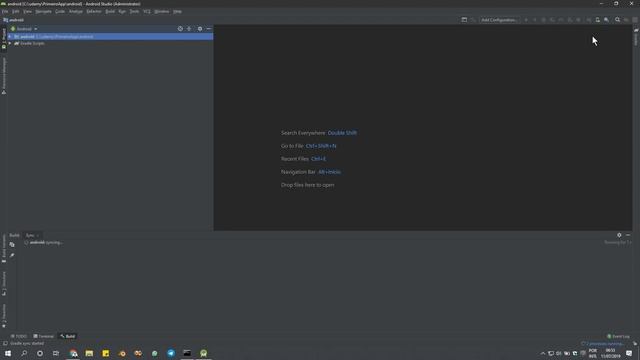Click collapse all icon in Project panel
640x360 pixels.
pos(189,29)
